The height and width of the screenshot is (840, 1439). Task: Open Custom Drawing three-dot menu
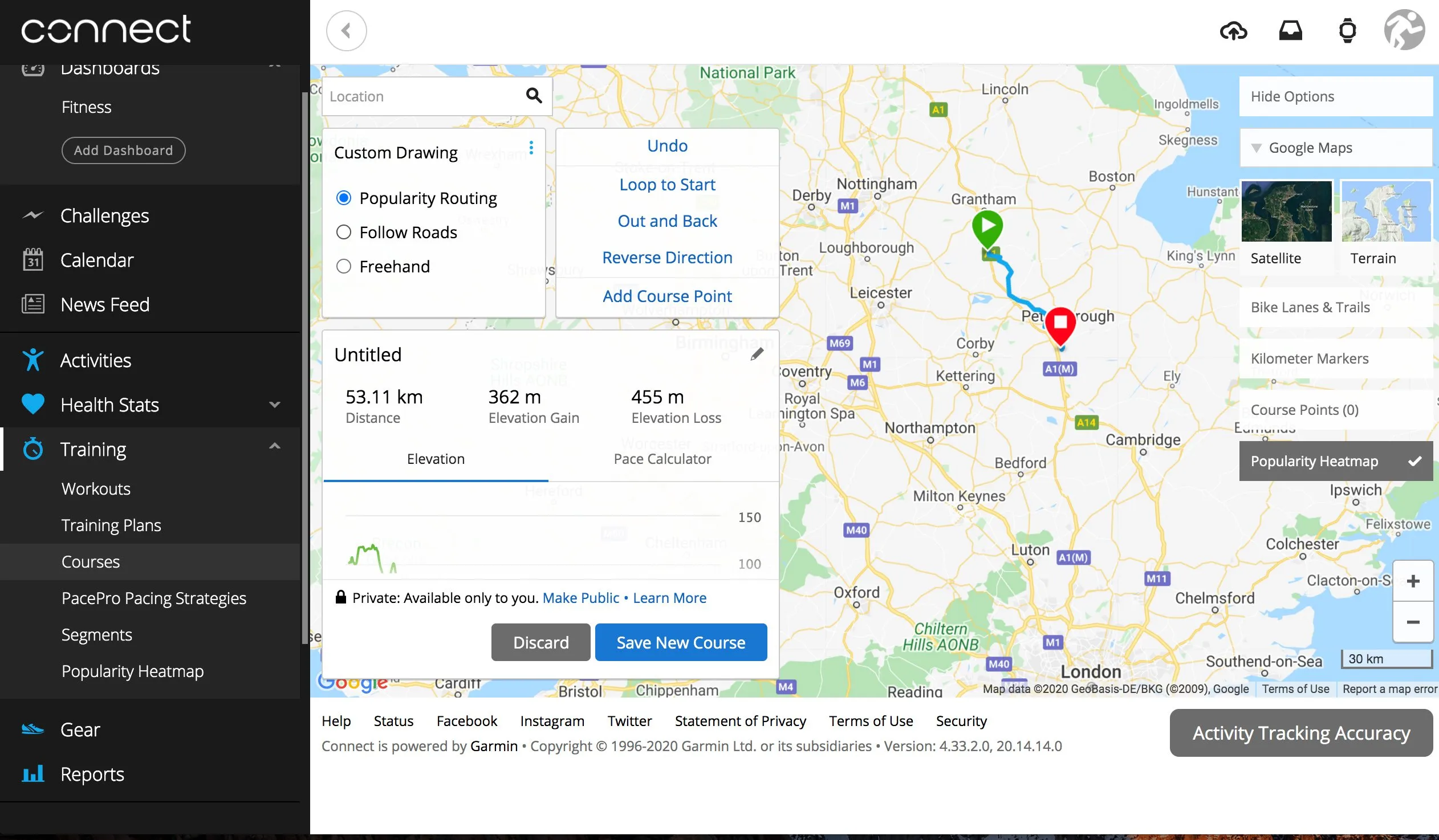point(531,148)
